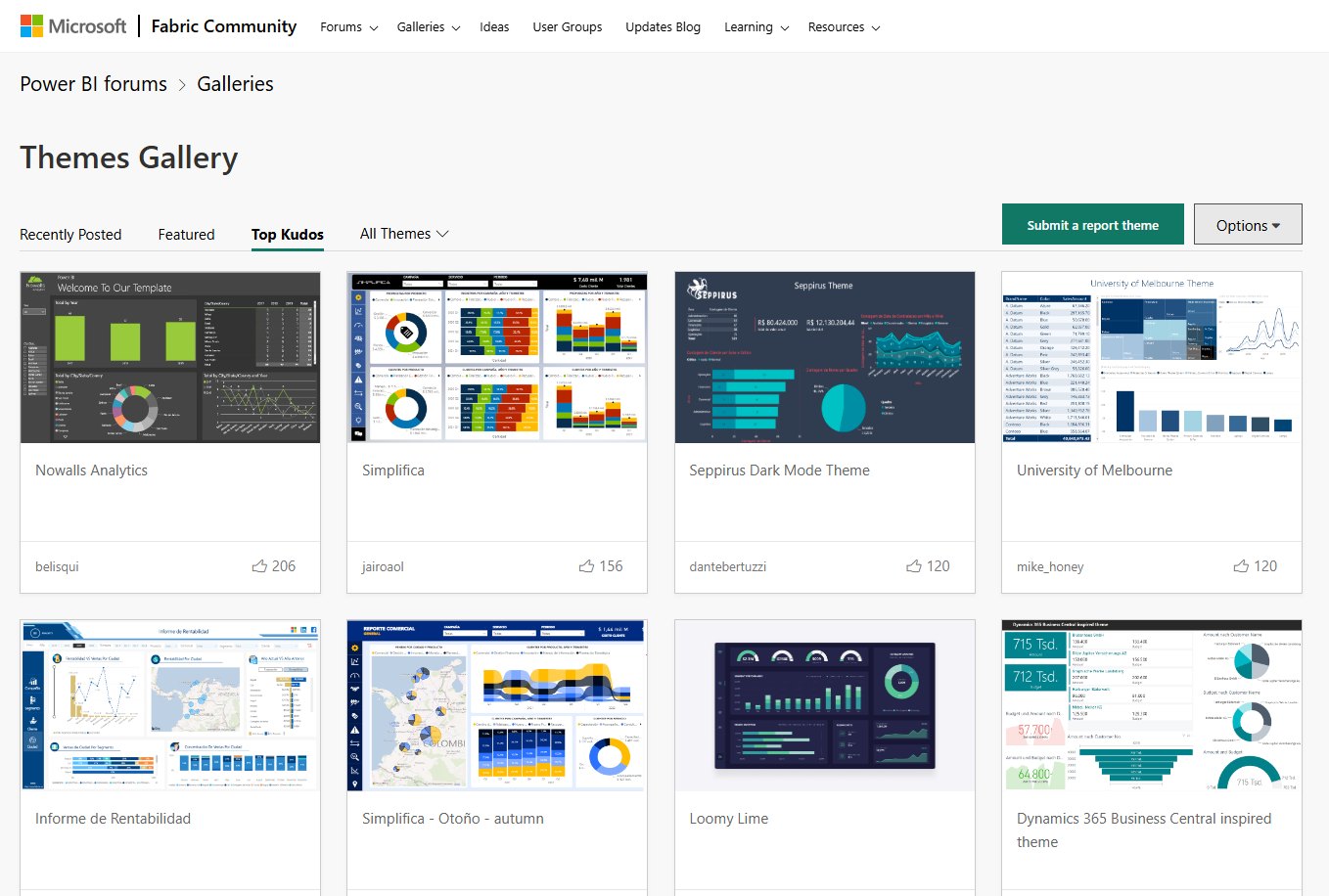Viewport: 1329px width, 896px height.
Task: Click the 156 kudos count
Action: (611, 566)
